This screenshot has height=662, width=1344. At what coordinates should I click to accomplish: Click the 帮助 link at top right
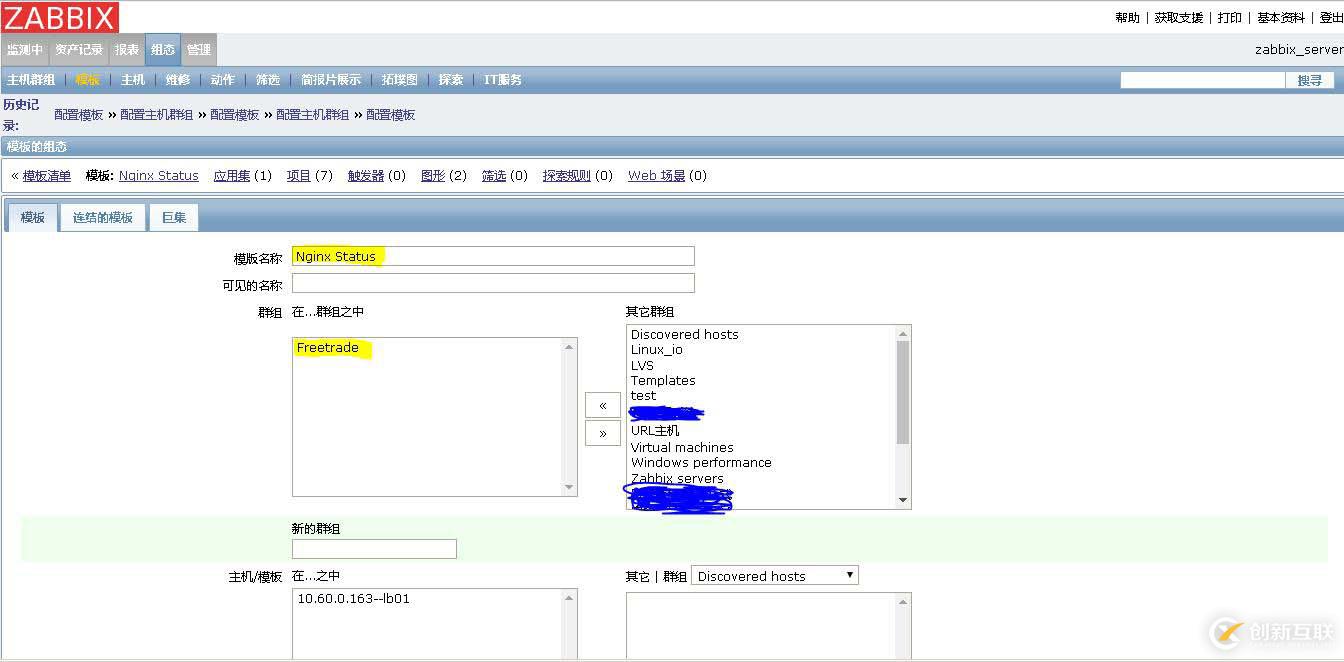pos(1127,17)
